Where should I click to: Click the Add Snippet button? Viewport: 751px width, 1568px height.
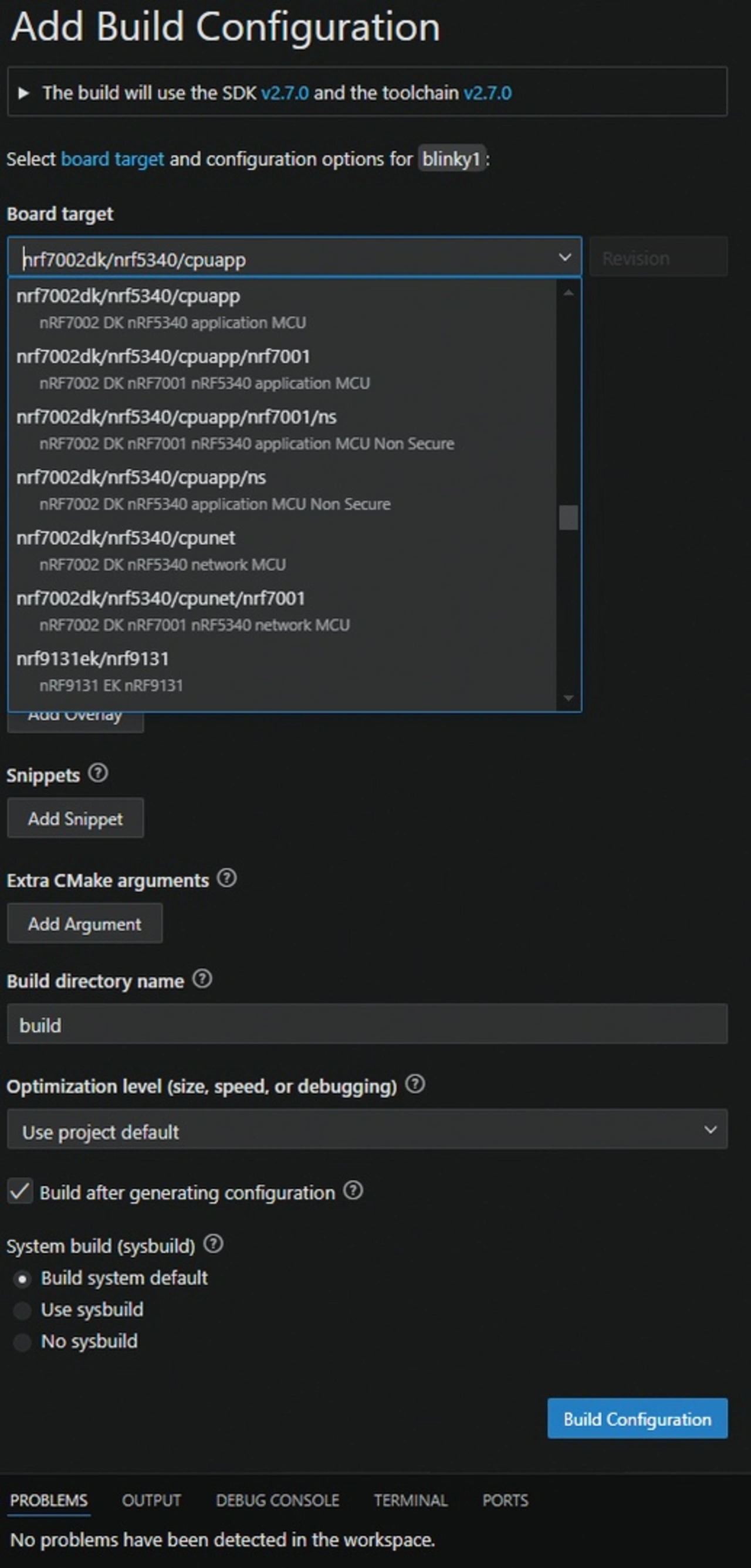click(x=76, y=819)
